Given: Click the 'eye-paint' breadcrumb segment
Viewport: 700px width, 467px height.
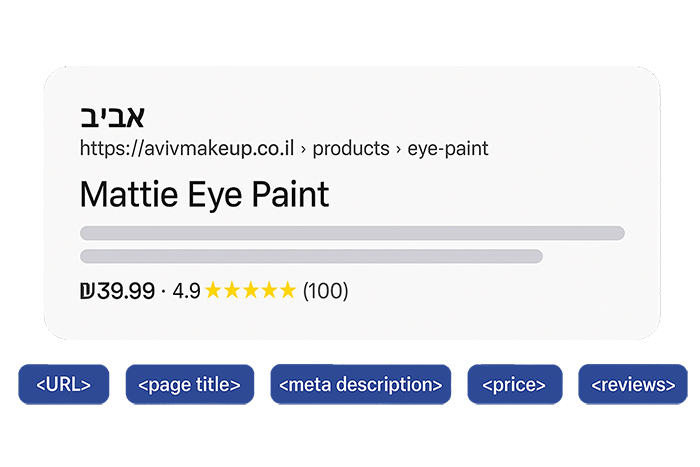Looking at the screenshot, I should click(448, 149).
